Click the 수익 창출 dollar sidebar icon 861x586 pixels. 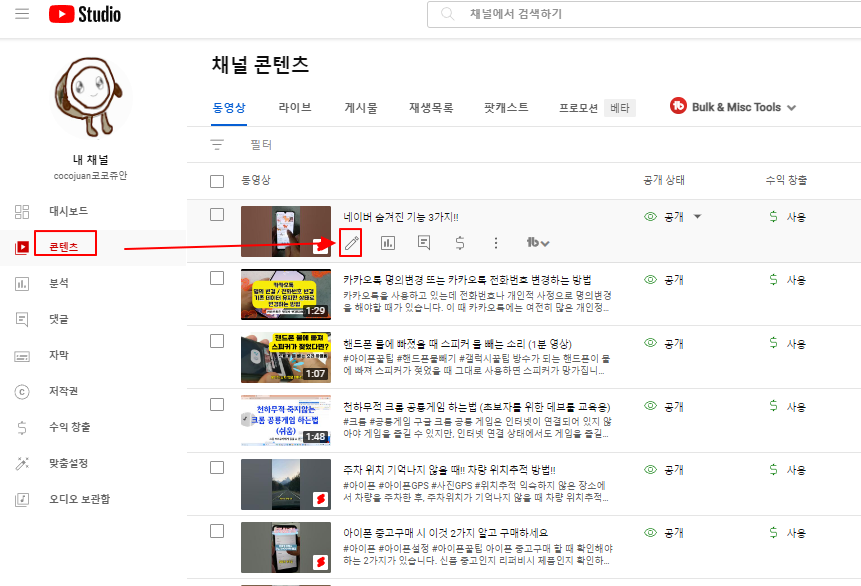point(22,427)
